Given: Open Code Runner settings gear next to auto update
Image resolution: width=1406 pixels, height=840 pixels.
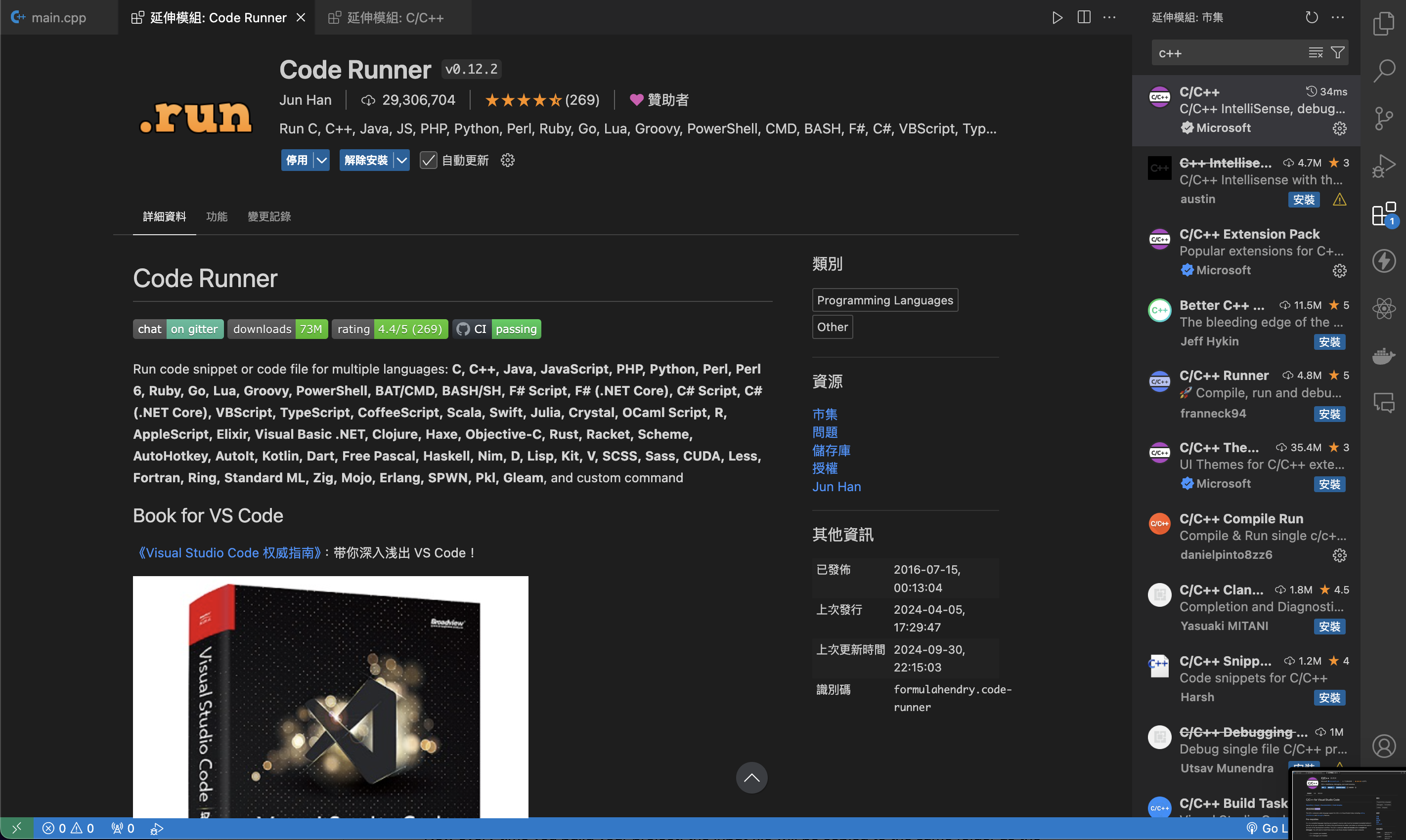Looking at the screenshot, I should tap(507, 160).
